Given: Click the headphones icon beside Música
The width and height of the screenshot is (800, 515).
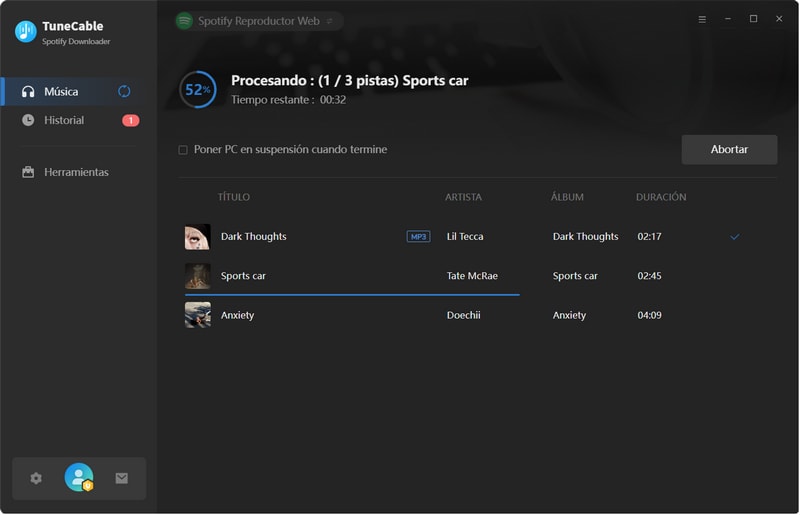Looking at the screenshot, I should click(28, 91).
